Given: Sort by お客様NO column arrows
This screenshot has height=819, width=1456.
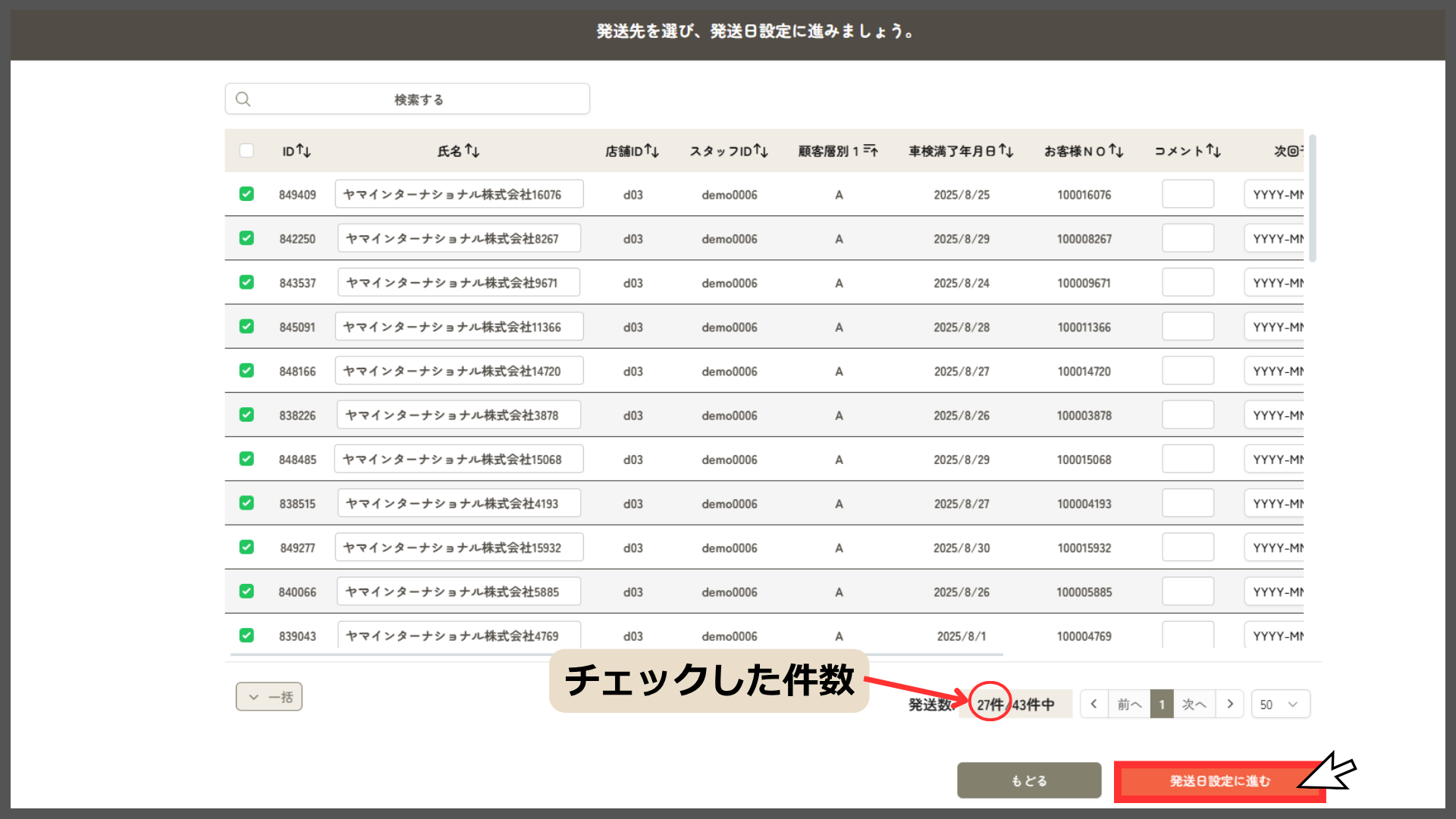Looking at the screenshot, I should [1116, 151].
